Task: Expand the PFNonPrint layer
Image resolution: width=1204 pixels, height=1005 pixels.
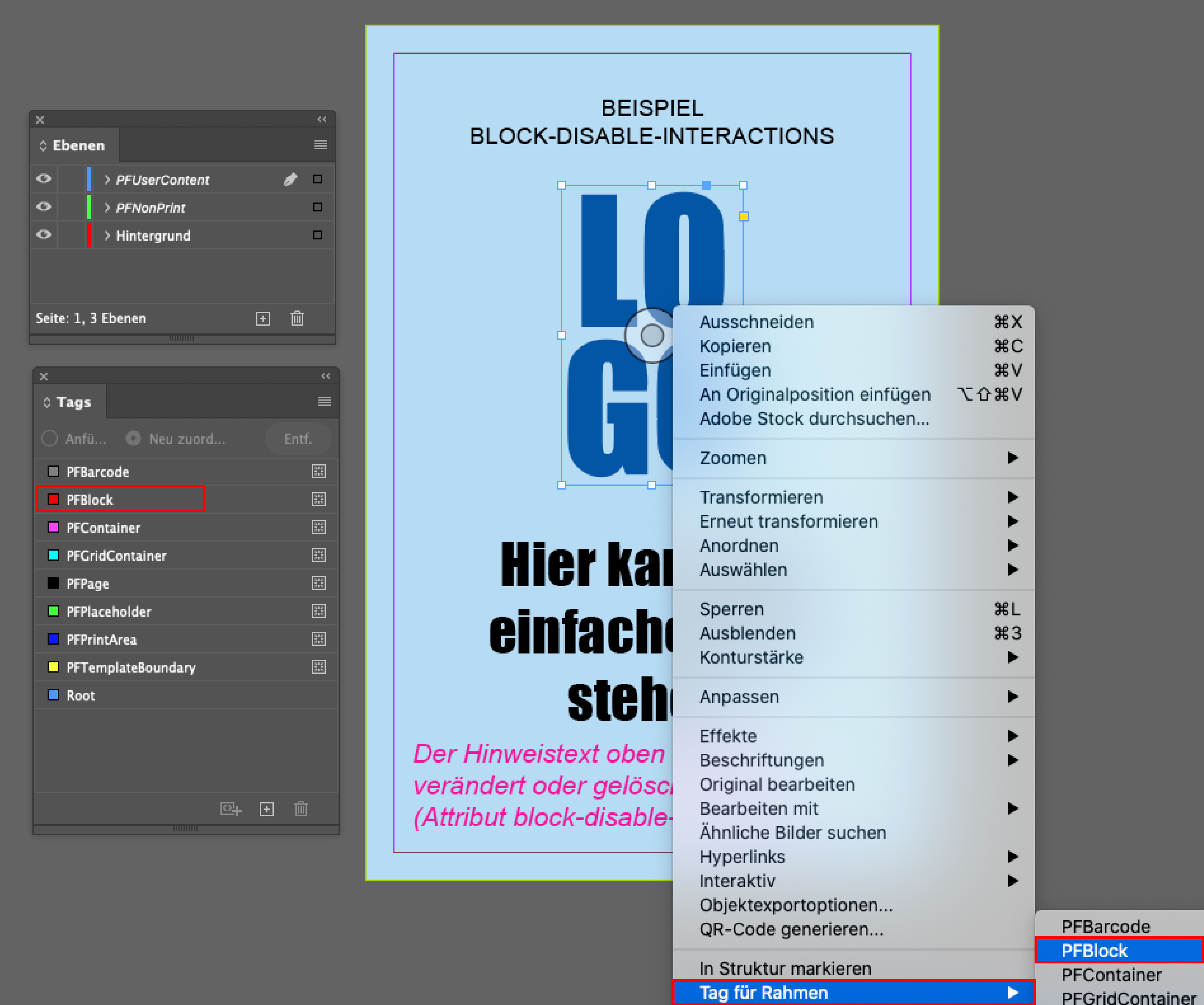Action: pos(107,208)
